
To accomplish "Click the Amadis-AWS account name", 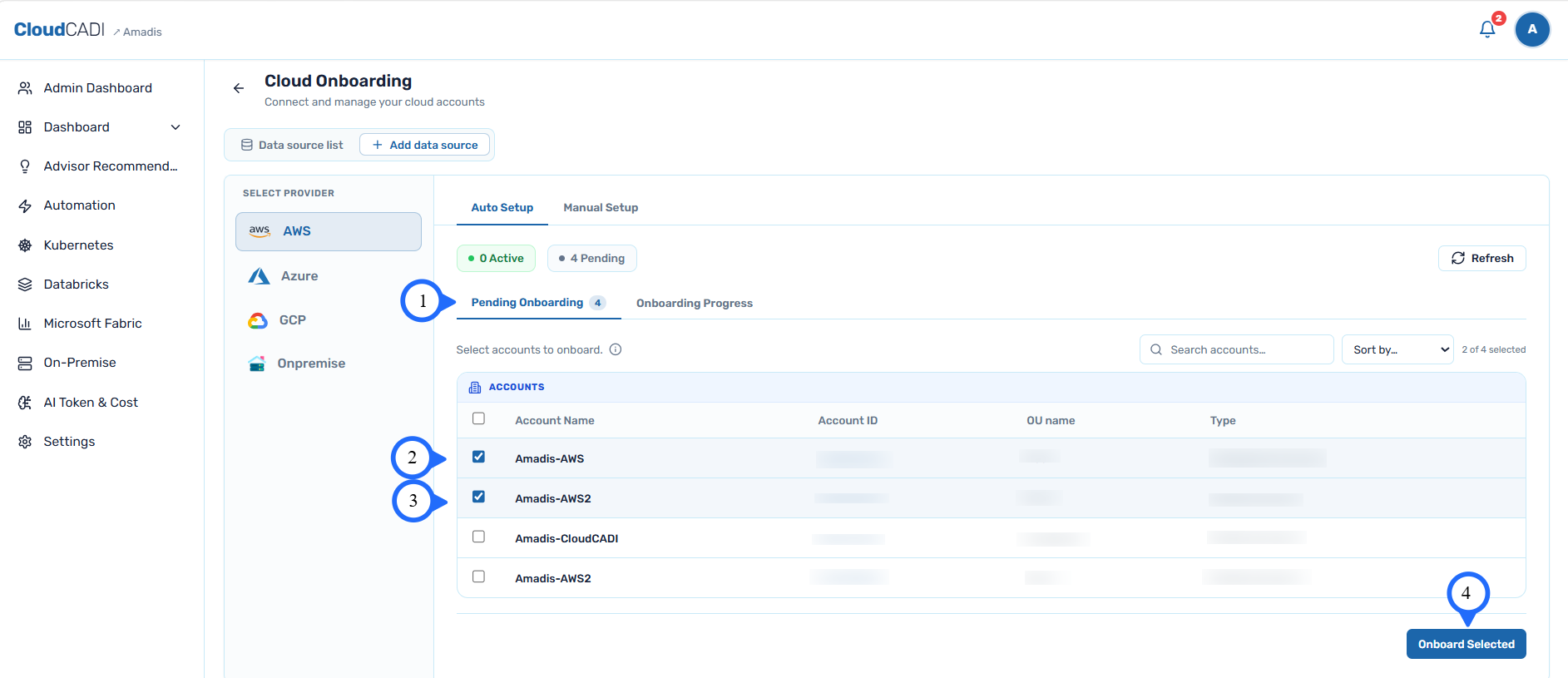I will point(550,459).
